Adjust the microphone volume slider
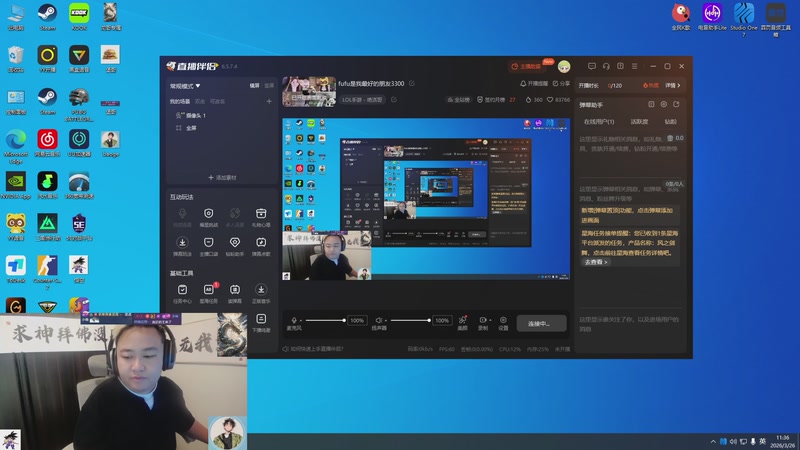This screenshot has width=800, height=450. (x=326, y=320)
